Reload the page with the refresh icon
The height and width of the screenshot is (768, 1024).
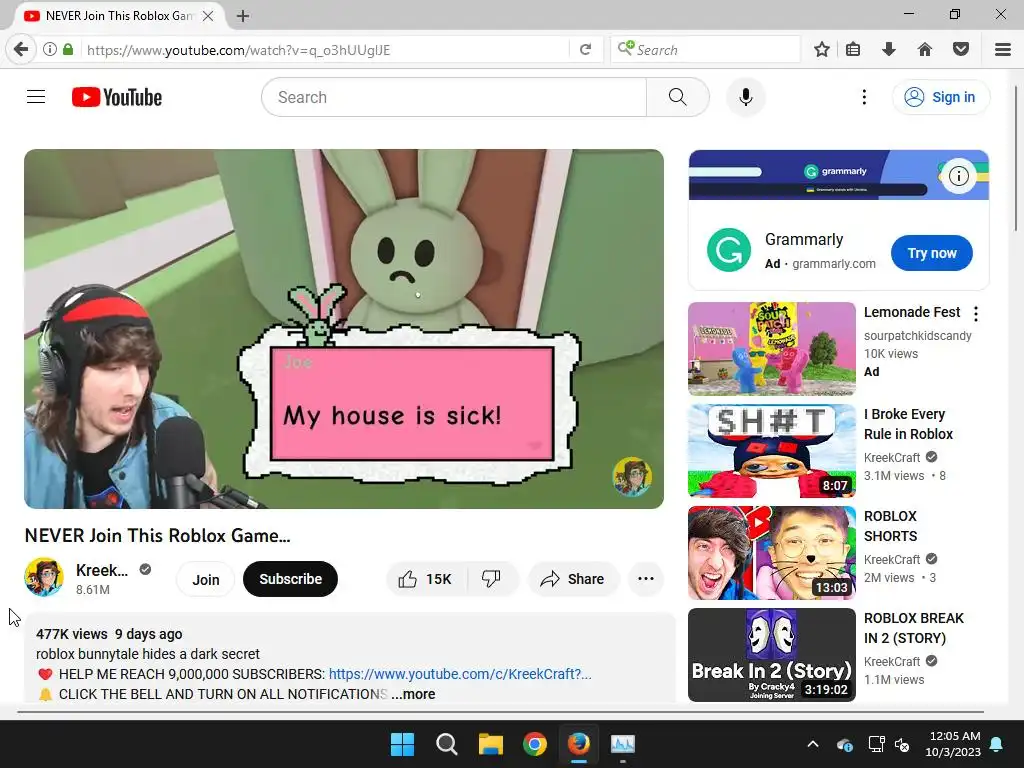pyautogui.click(x=586, y=50)
